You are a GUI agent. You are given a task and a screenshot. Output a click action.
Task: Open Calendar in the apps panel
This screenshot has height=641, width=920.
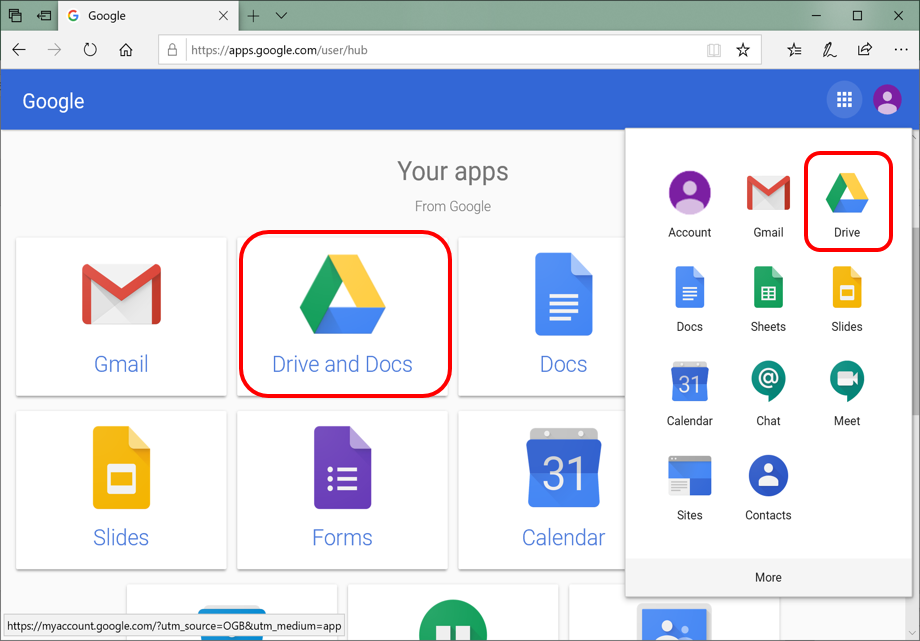click(689, 393)
